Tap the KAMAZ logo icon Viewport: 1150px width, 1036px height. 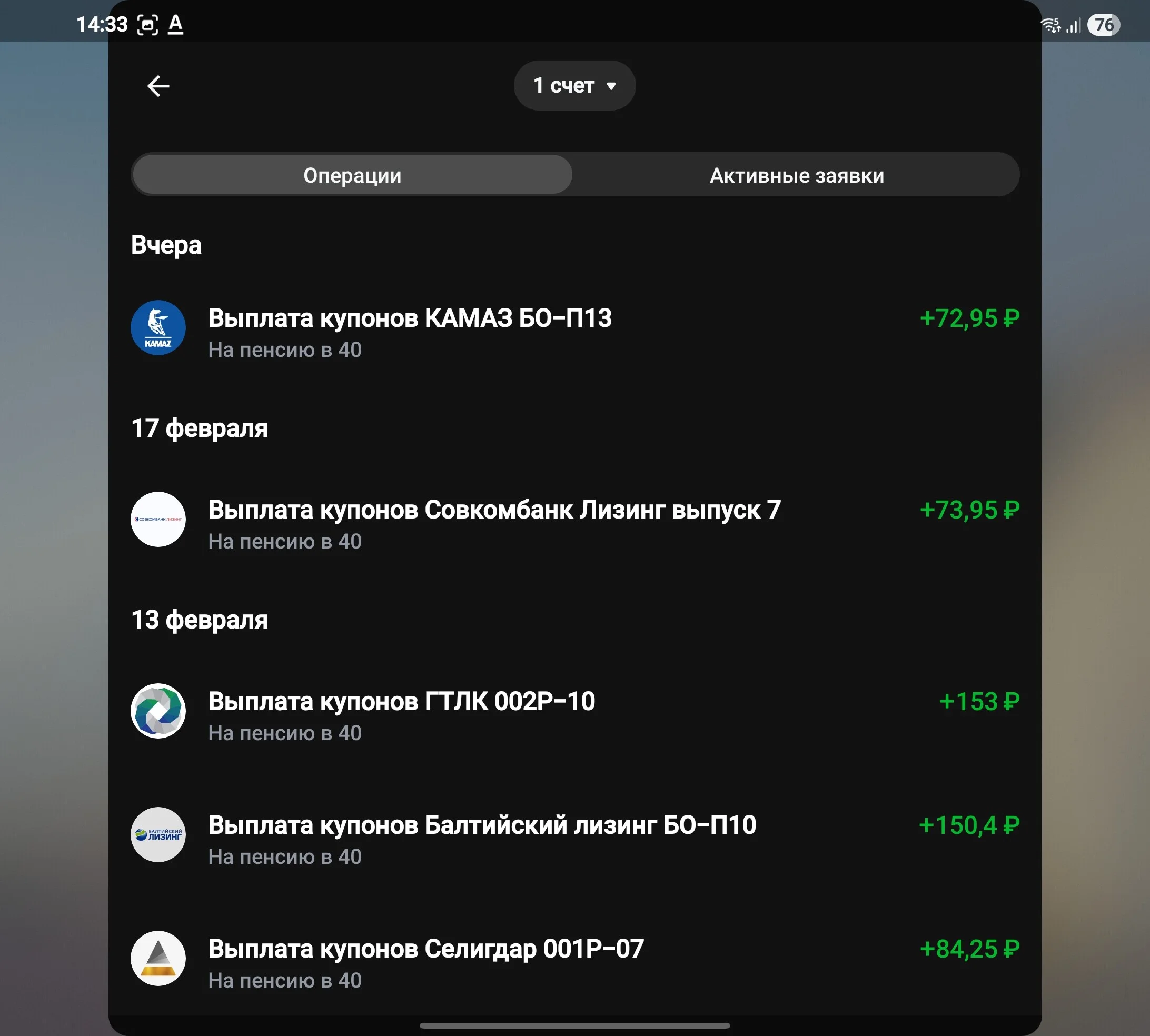click(158, 328)
